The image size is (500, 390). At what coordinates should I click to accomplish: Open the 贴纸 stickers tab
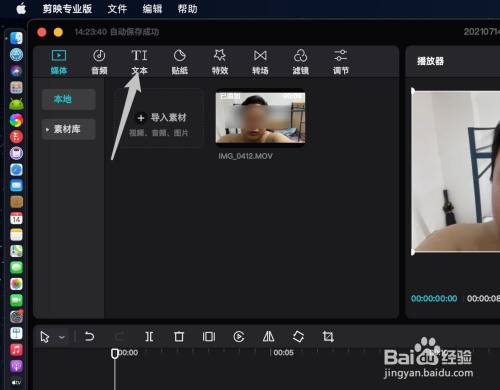click(x=180, y=62)
